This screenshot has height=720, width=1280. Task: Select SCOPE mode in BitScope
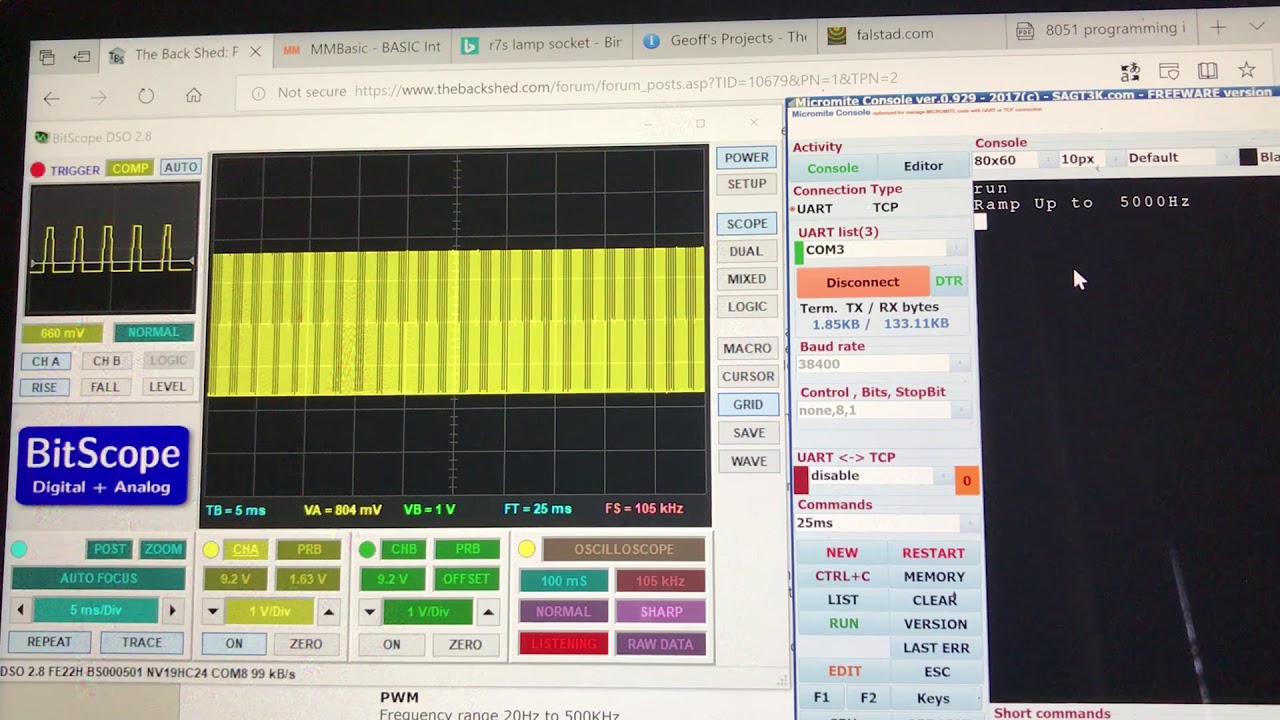747,224
